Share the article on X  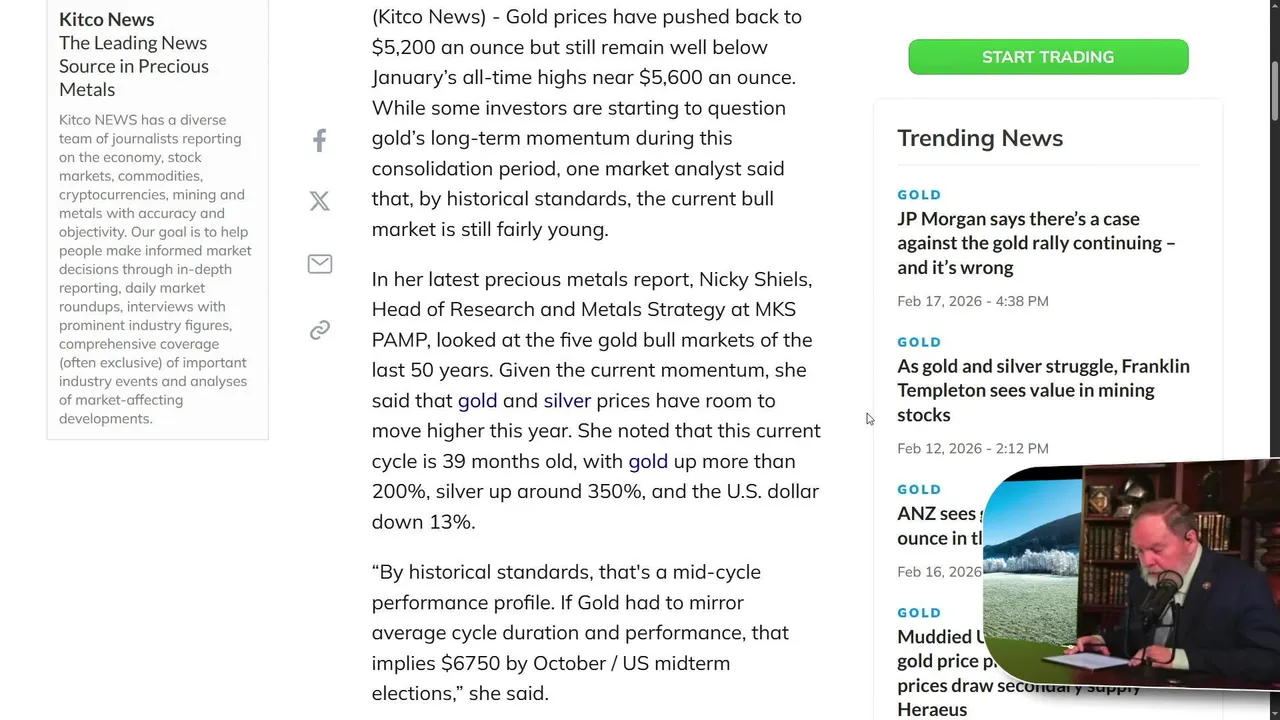[319, 201]
